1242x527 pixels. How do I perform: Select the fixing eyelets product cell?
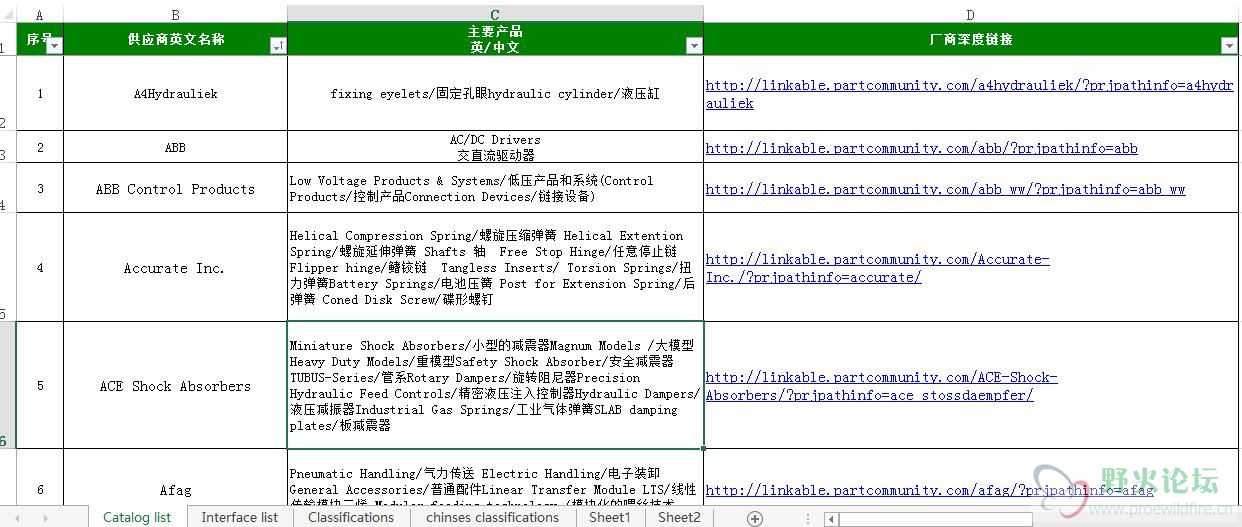(x=495, y=94)
